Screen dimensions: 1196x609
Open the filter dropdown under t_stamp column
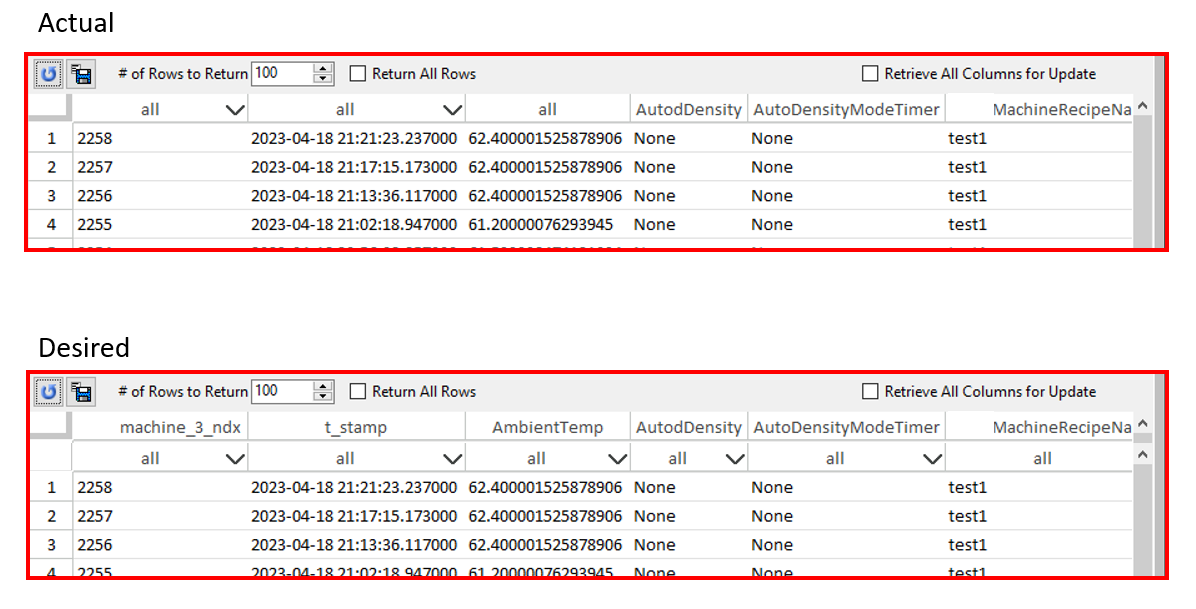[x=452, y=457]
